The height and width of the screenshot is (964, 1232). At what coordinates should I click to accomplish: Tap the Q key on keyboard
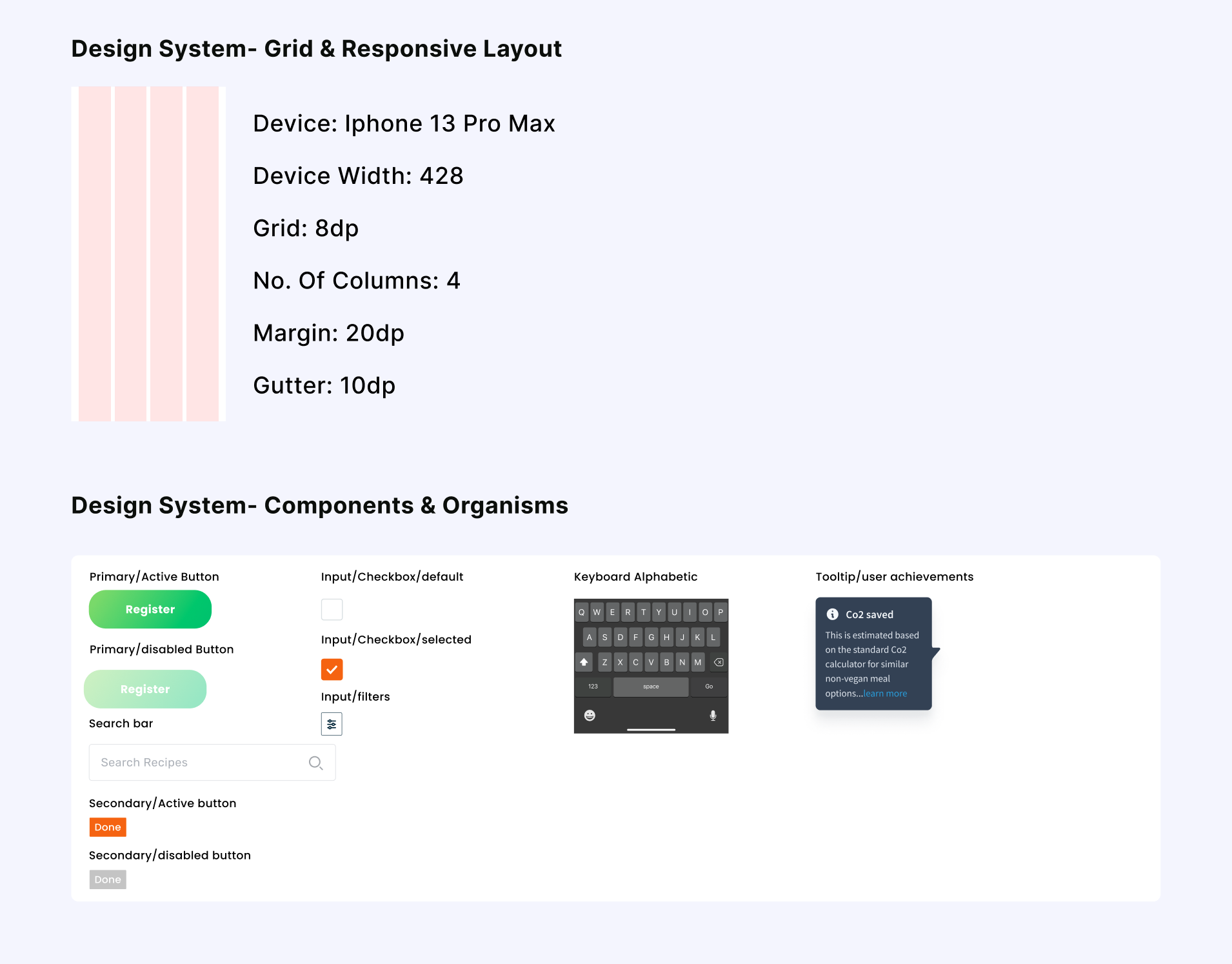coord(582,612)
